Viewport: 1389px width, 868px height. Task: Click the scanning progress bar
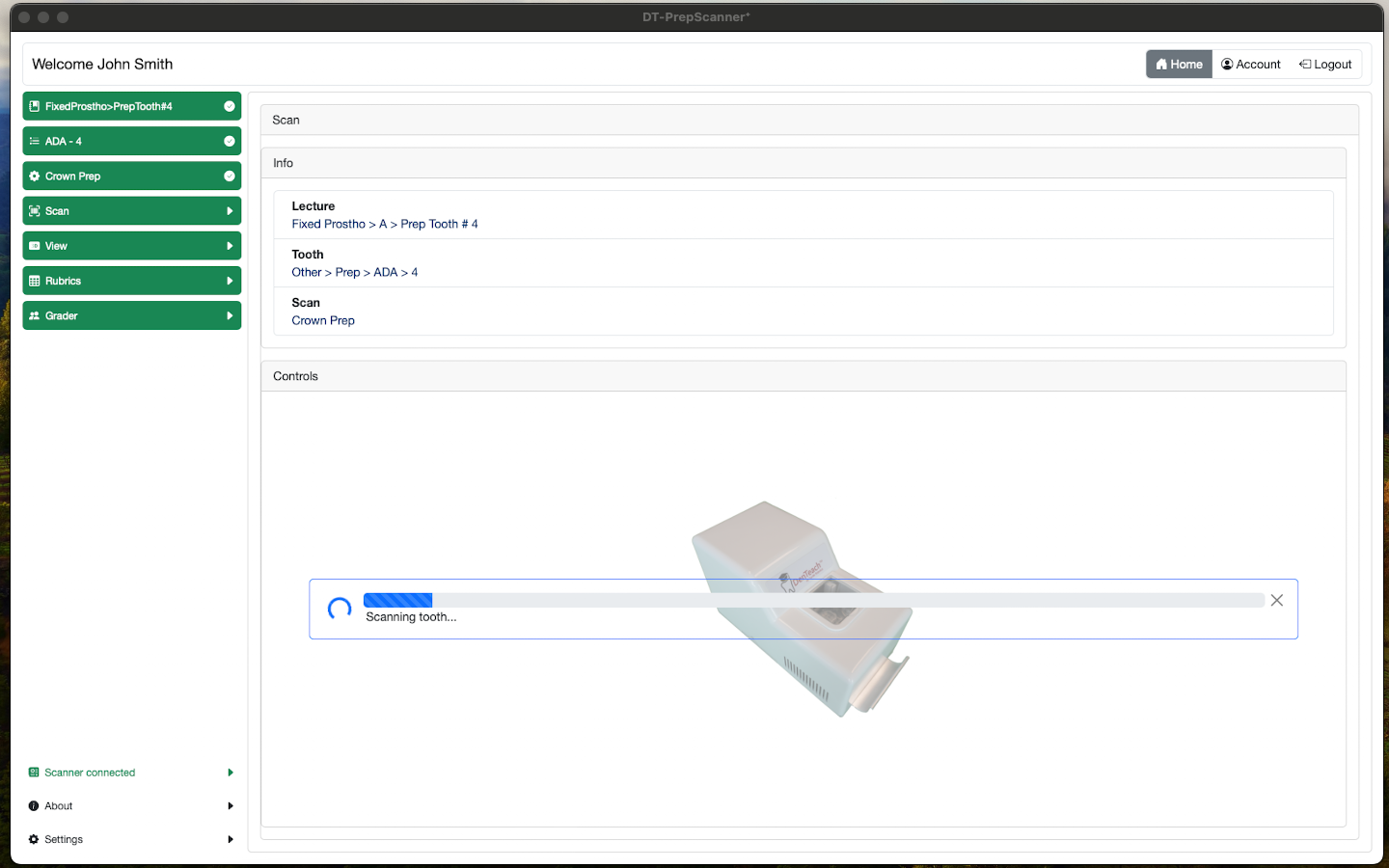click(x=813, y=600)
